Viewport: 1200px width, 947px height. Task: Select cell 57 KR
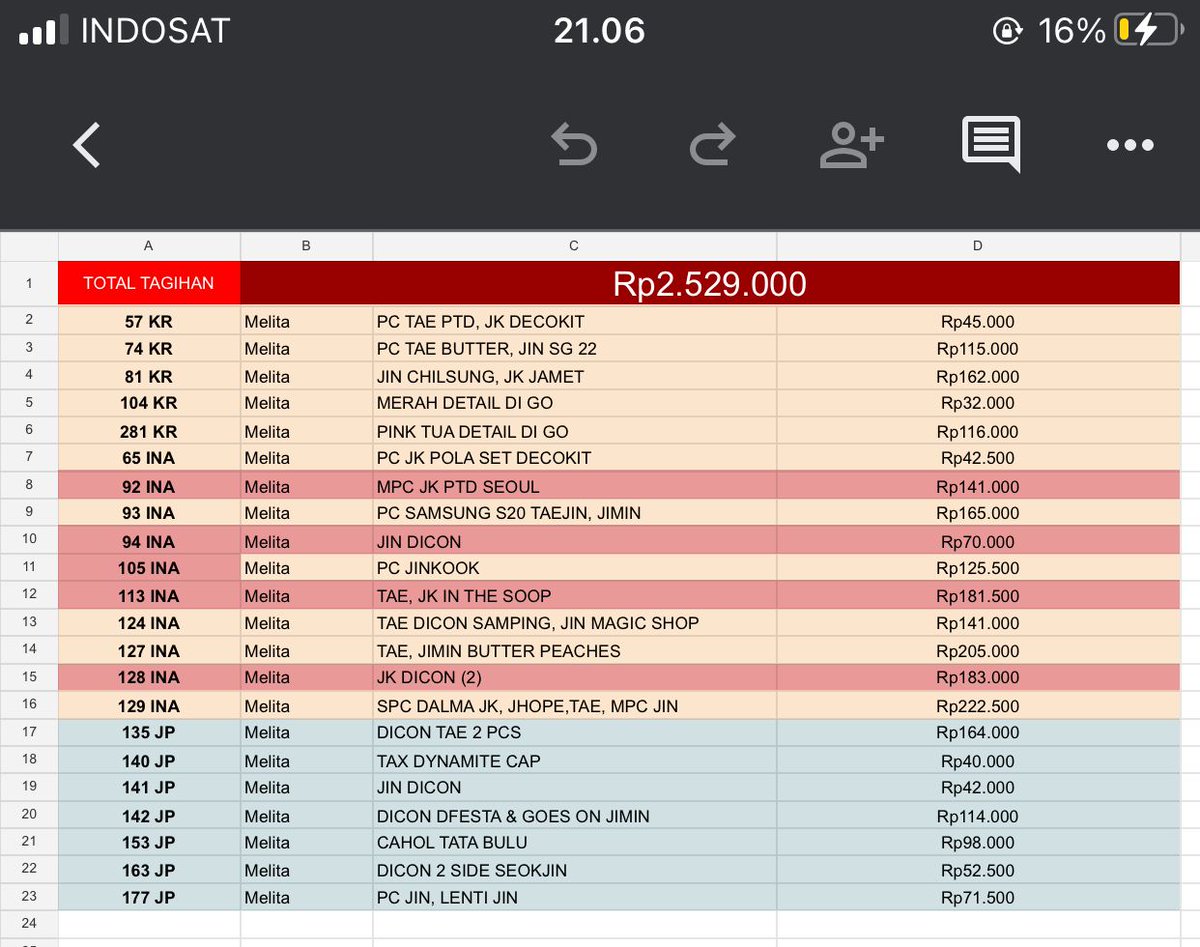pos(149,321)
